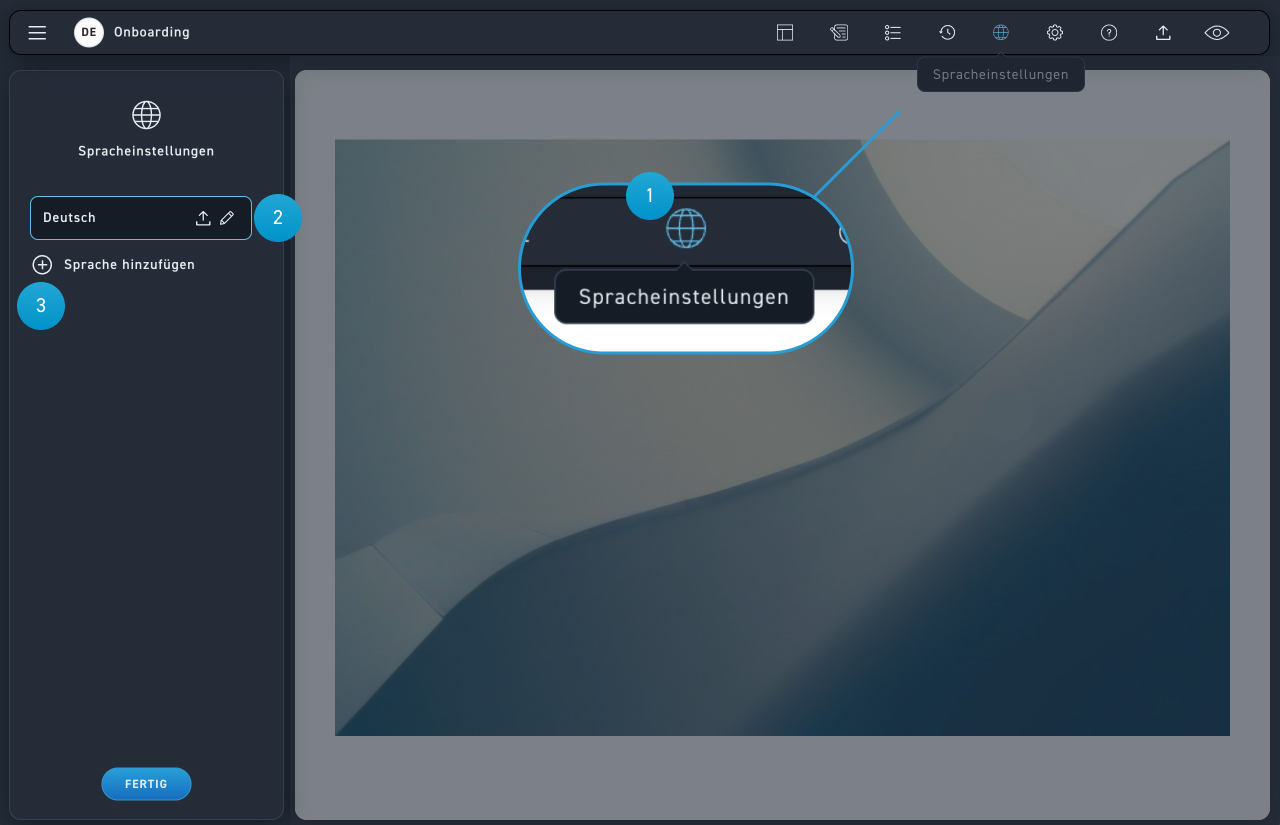Click the upload icon in top toolbar
This screenshot has width=1280, height=825.
click(x=1163, y=33)
